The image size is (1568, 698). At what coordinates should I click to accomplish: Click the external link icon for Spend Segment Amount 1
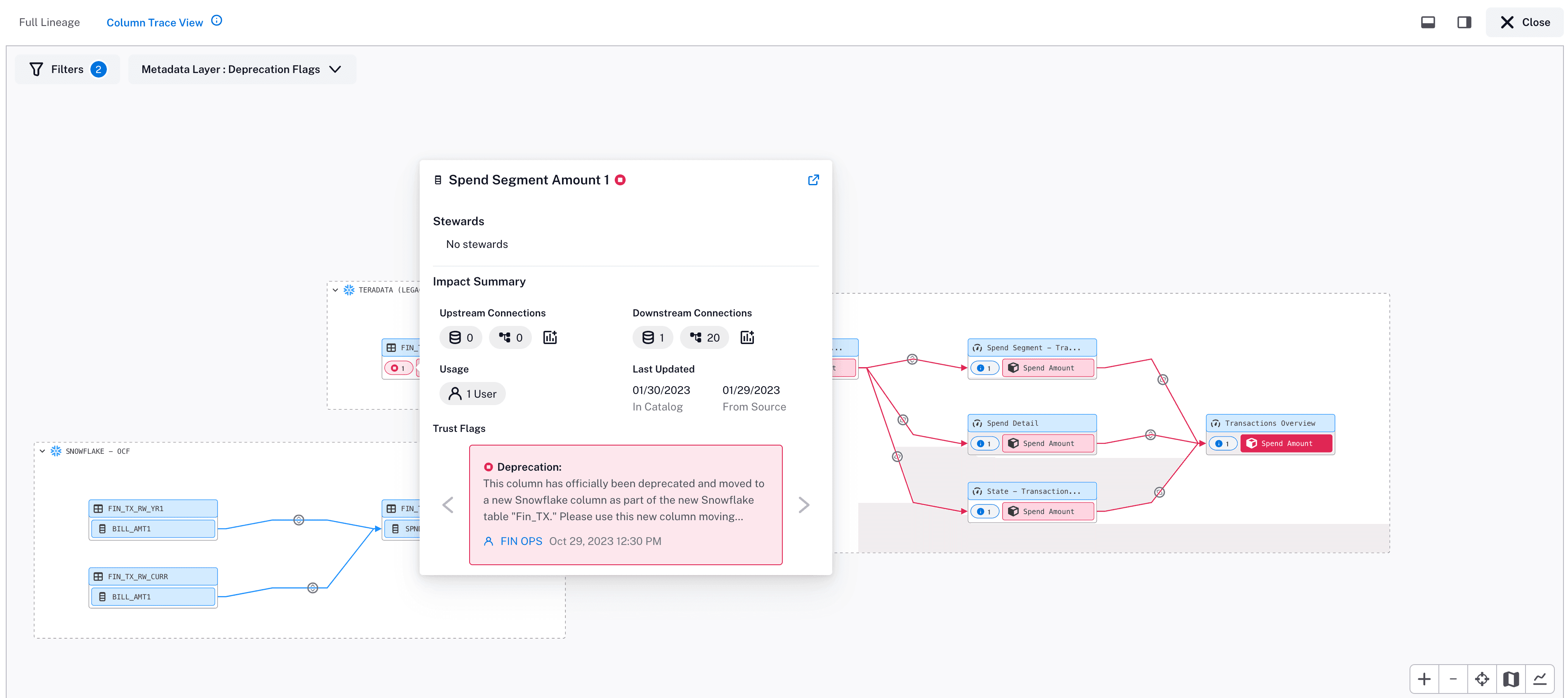tap(814, 180)
